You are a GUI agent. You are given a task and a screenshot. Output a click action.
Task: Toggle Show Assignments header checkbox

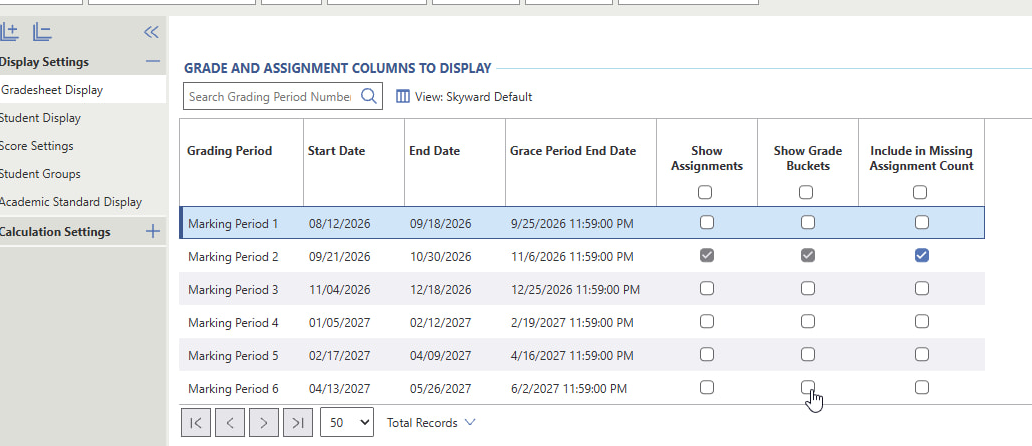705,192
